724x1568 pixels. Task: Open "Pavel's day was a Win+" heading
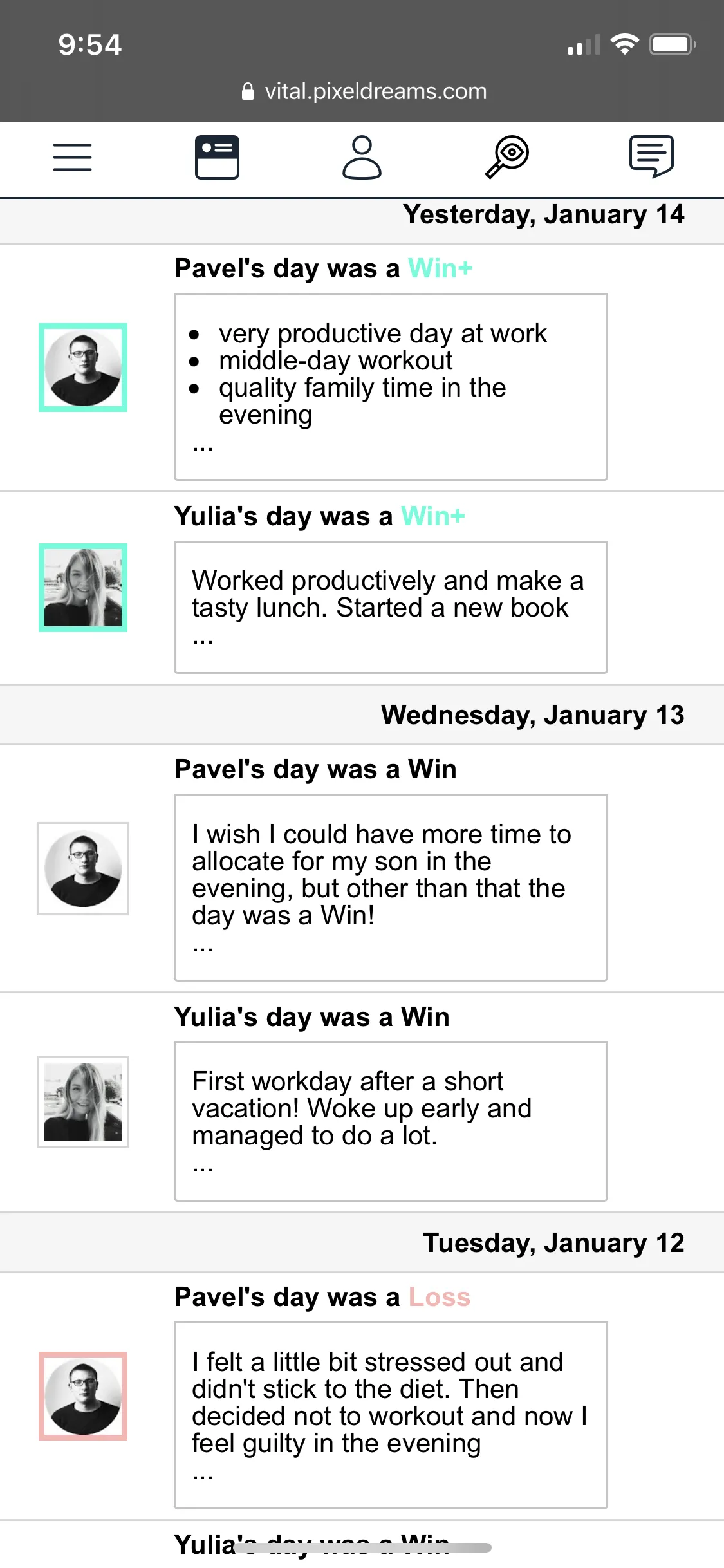coord(323,268)
